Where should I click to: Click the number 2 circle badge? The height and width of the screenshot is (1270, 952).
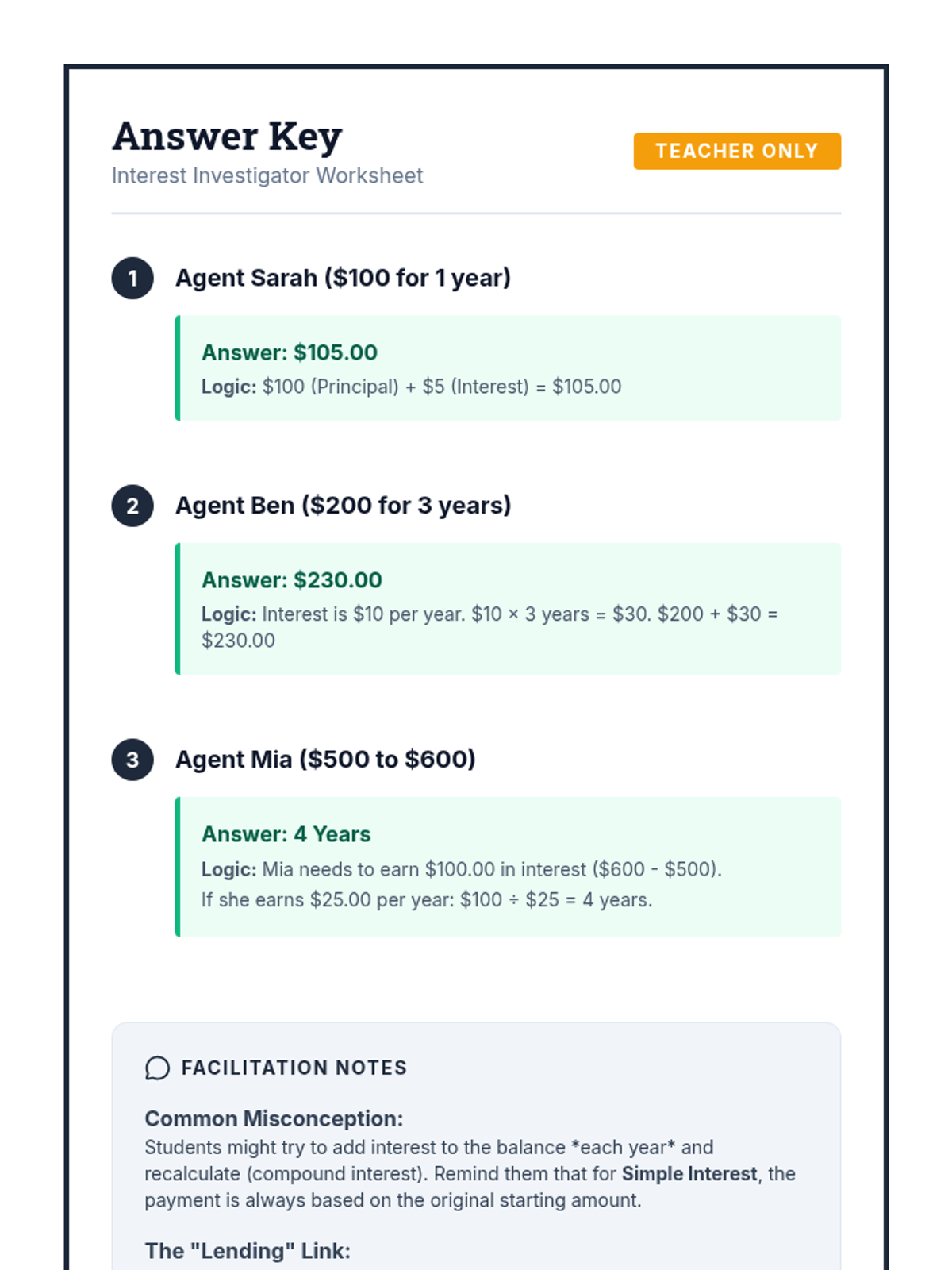(132, 506)
